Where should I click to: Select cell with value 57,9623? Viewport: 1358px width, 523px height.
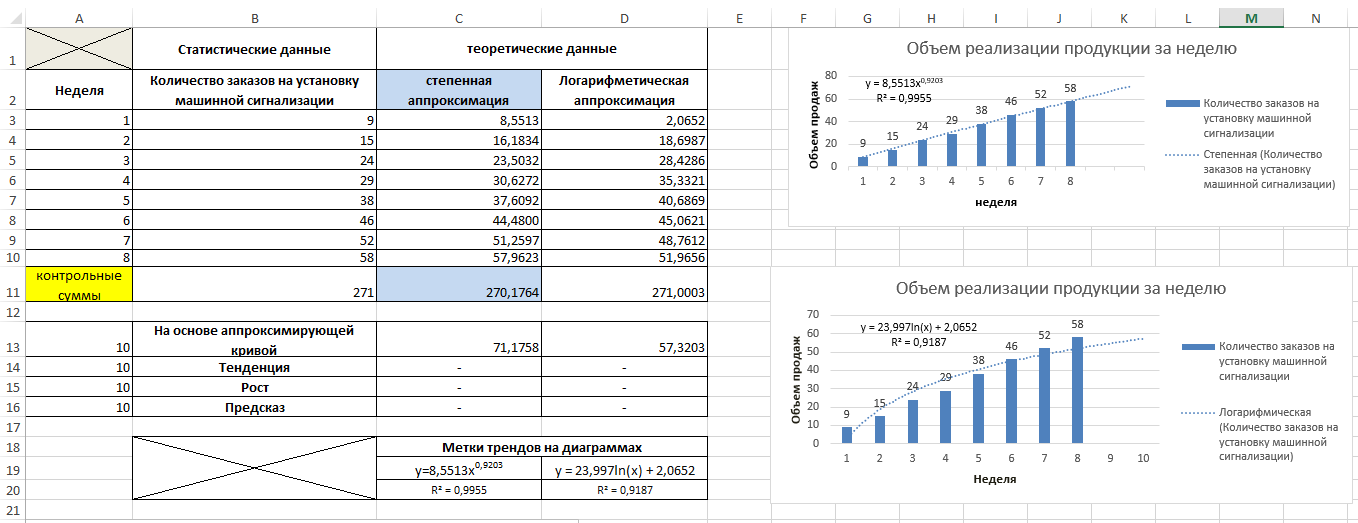(459, 257)
